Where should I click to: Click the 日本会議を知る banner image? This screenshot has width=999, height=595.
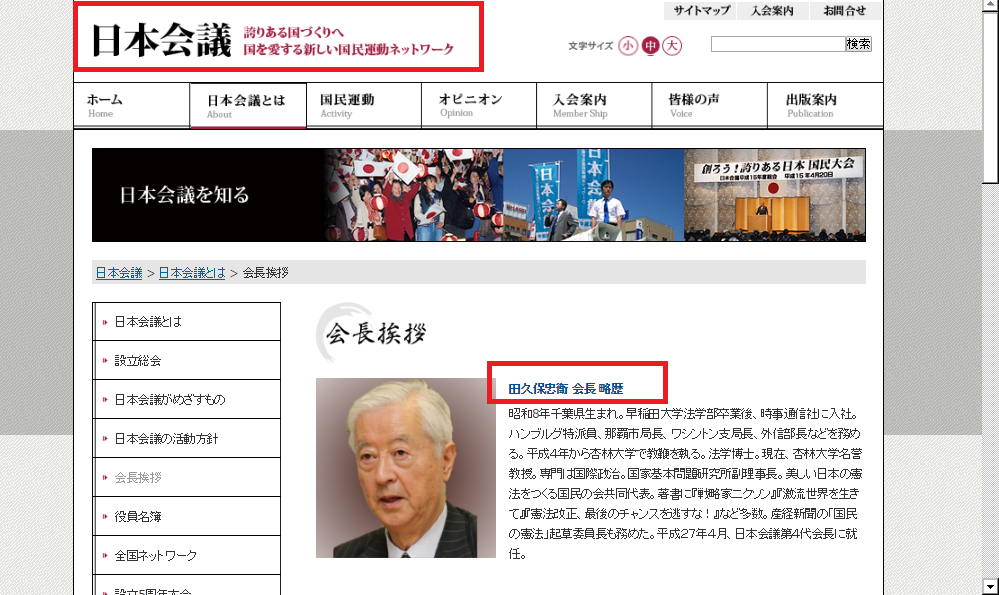478,195
